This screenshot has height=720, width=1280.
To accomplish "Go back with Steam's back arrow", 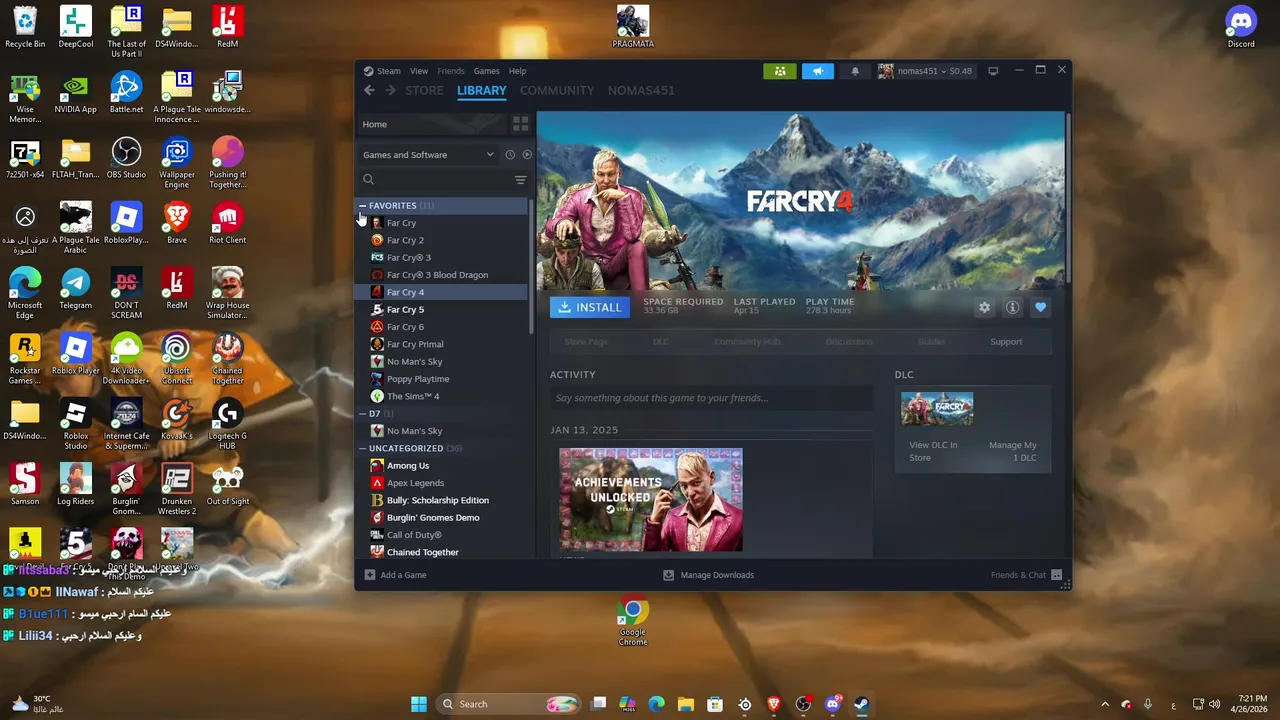I will [369, 90].
